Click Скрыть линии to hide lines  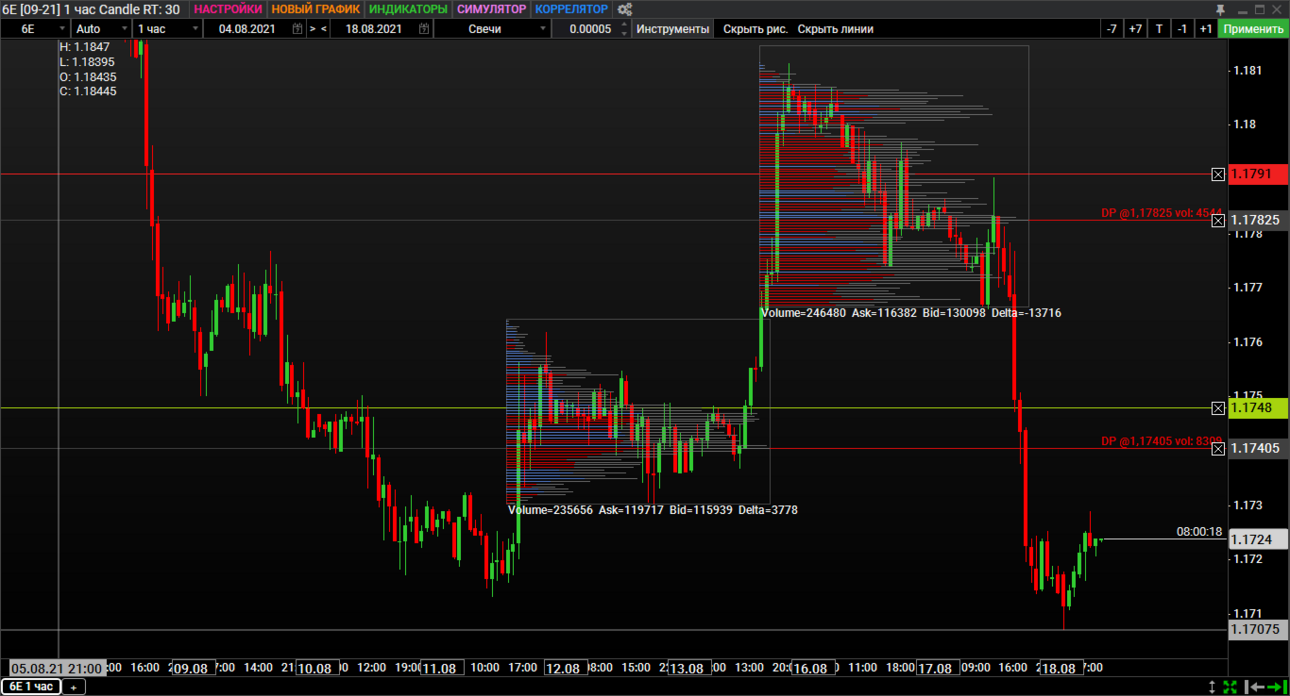(x=836, y=29)
